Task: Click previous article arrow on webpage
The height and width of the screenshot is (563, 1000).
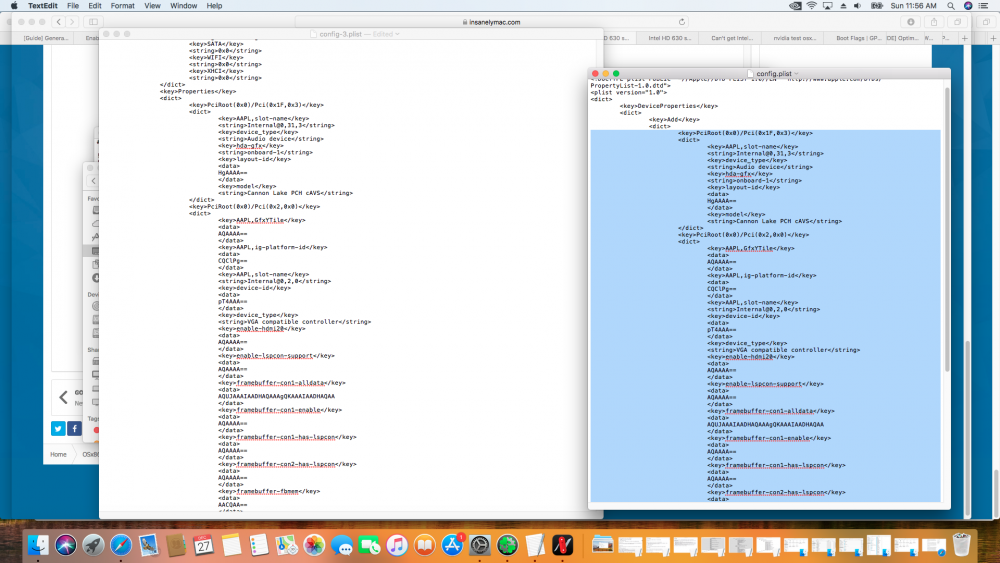Action: point(63,397)
